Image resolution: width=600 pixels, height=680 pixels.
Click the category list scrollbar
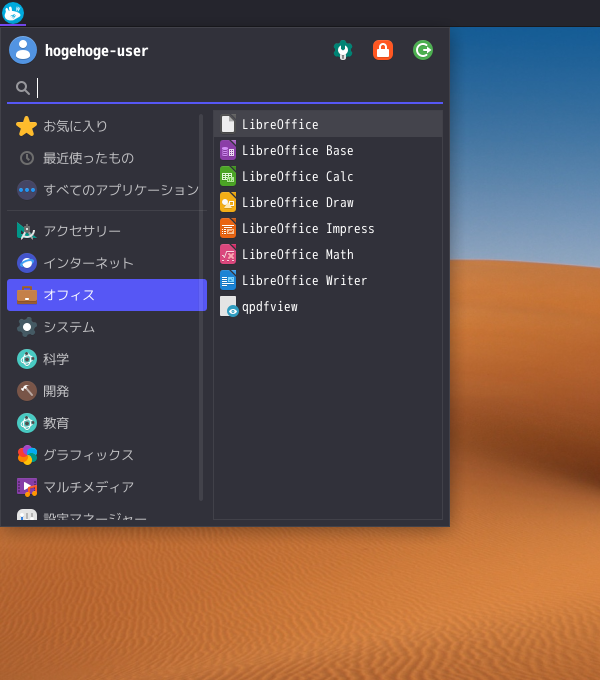click(201, 307)
